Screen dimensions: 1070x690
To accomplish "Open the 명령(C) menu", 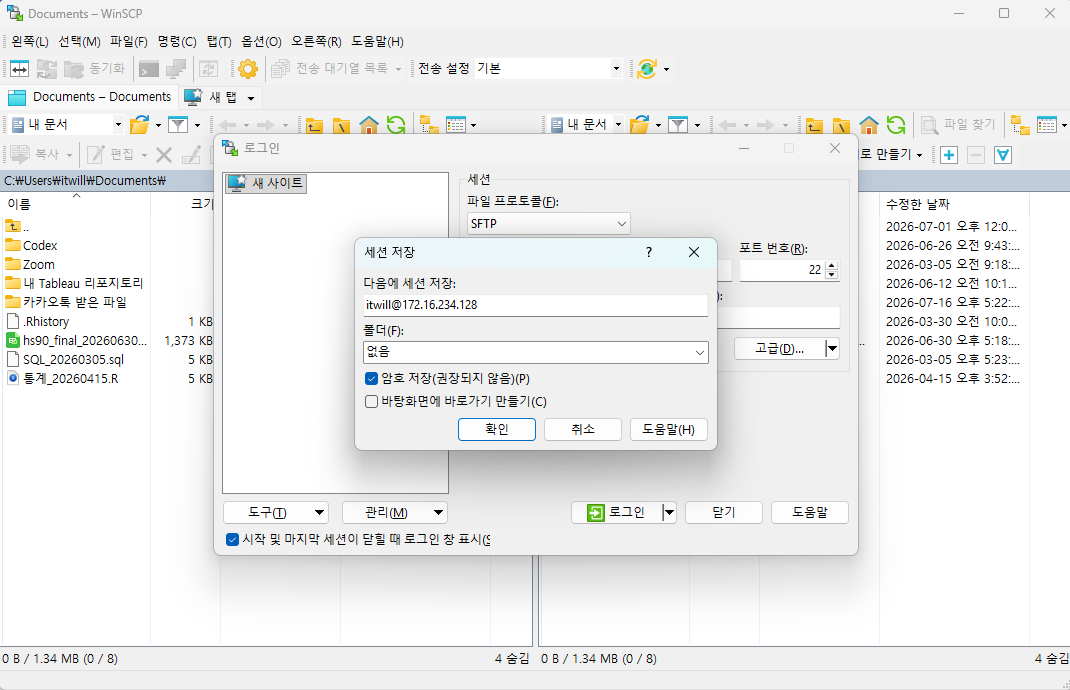I will coord(177,42).
